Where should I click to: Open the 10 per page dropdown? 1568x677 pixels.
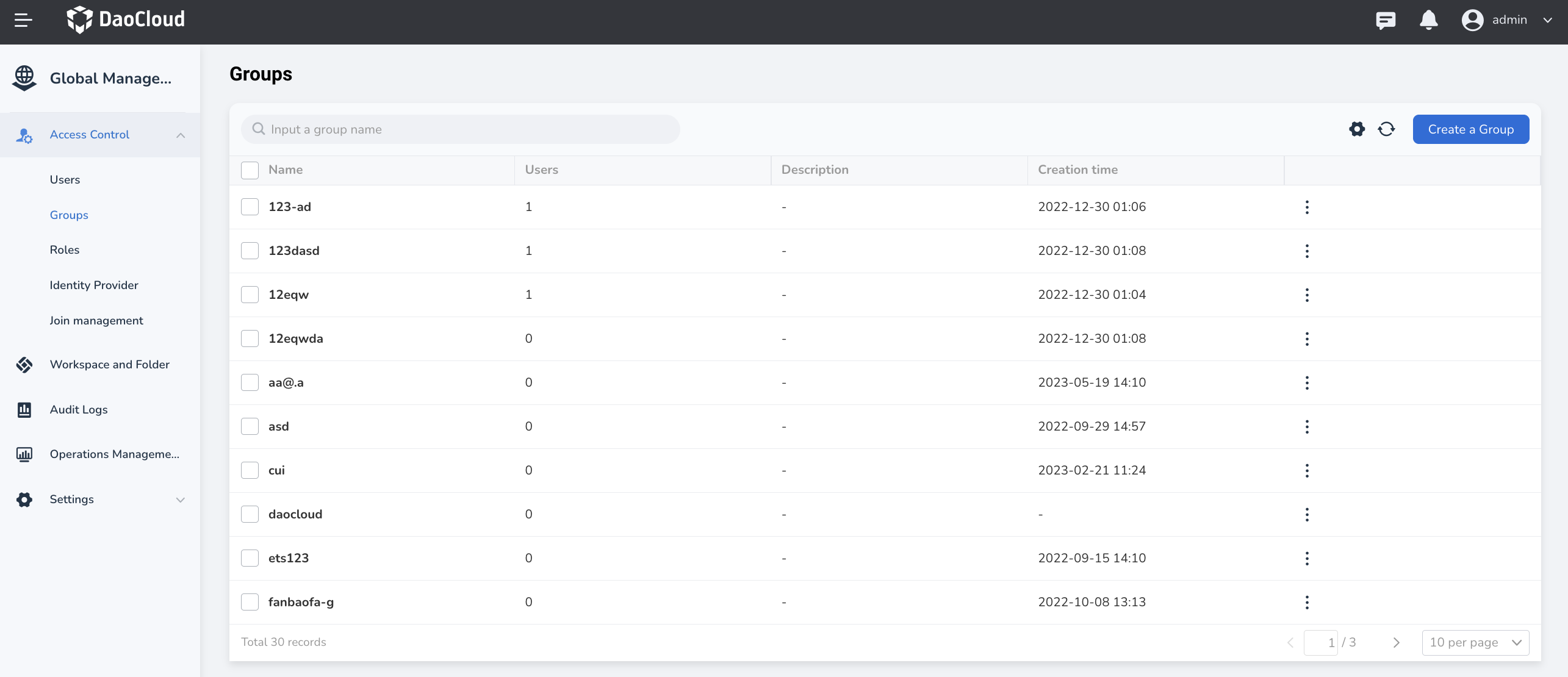(1475, 643)
